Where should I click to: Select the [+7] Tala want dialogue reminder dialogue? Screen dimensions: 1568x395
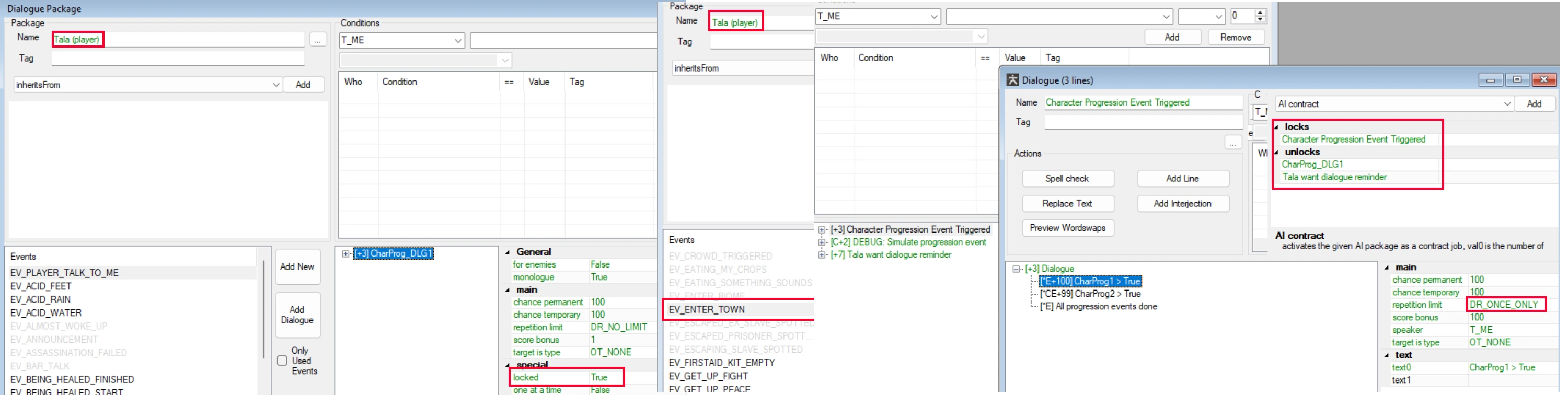click(x=891, y=255)
